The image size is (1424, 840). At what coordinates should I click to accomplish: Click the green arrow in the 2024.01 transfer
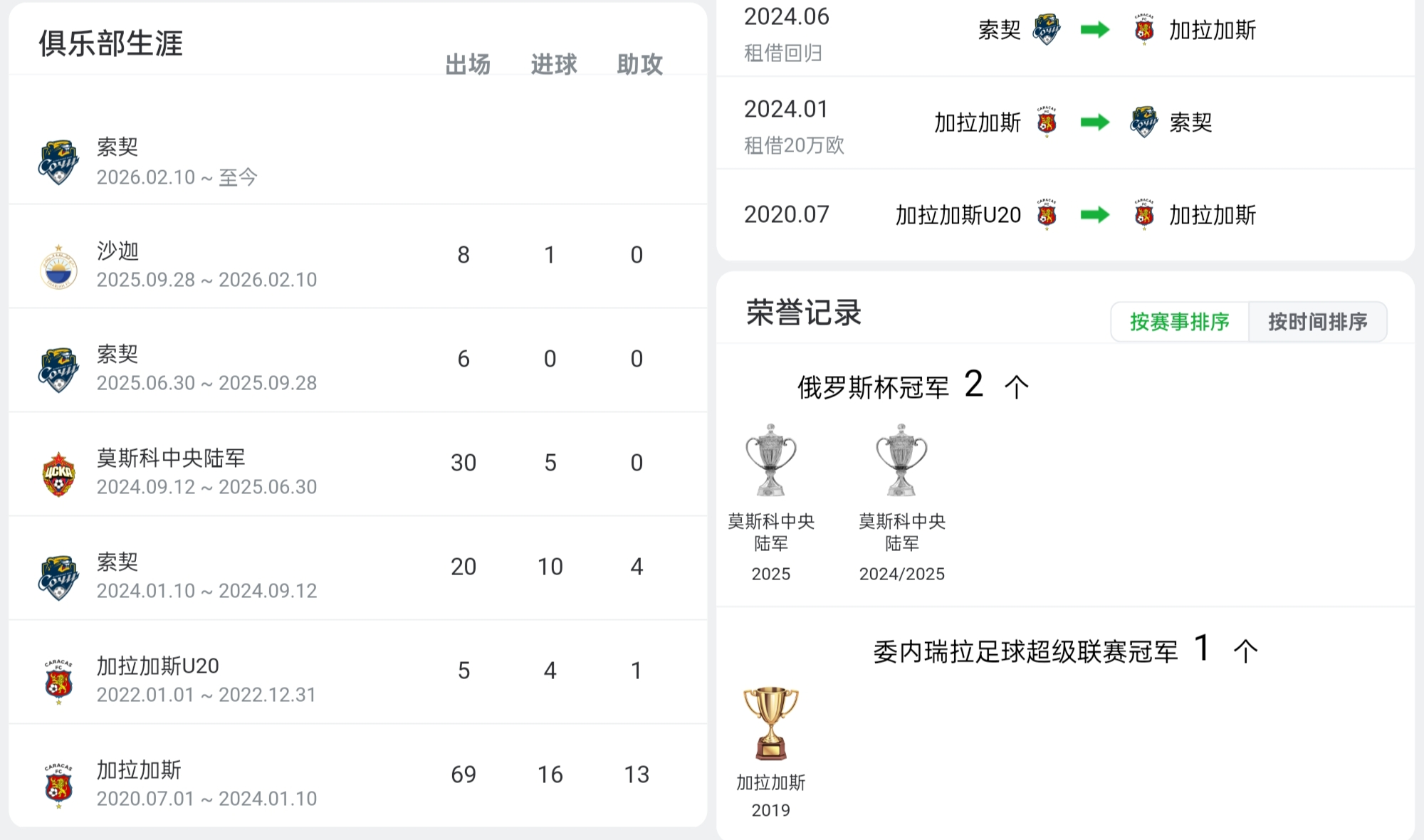[1094, 122]
